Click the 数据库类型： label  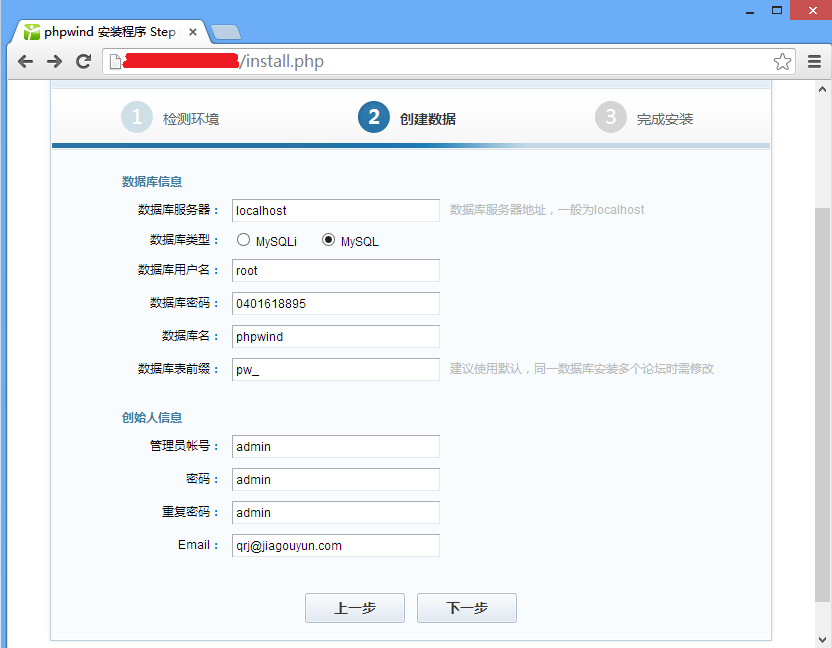[184, 240]
